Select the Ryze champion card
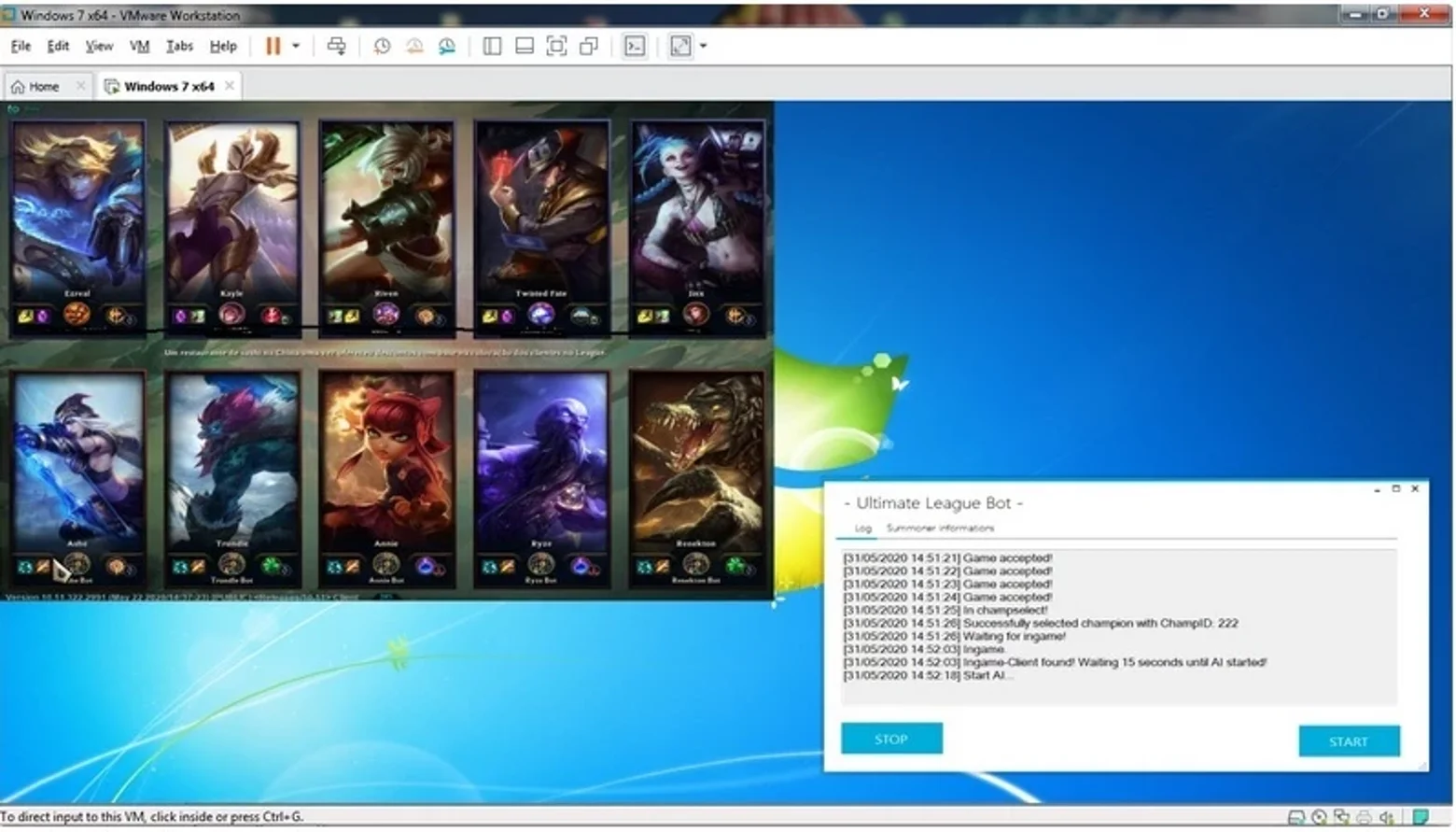Screen dimensions: 1456x832 541,478
